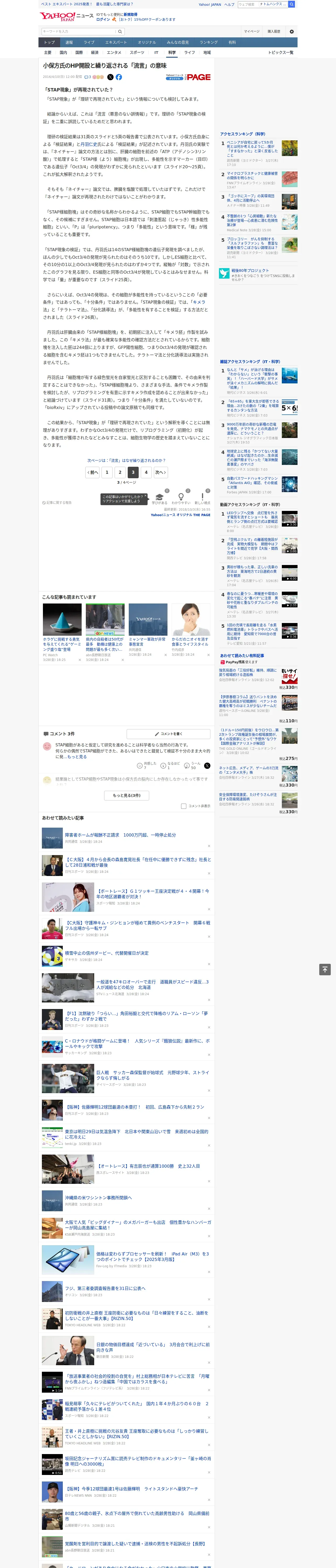336x1568 pixels.
Task: Open the settings gear icon
Action: (292, 32)
